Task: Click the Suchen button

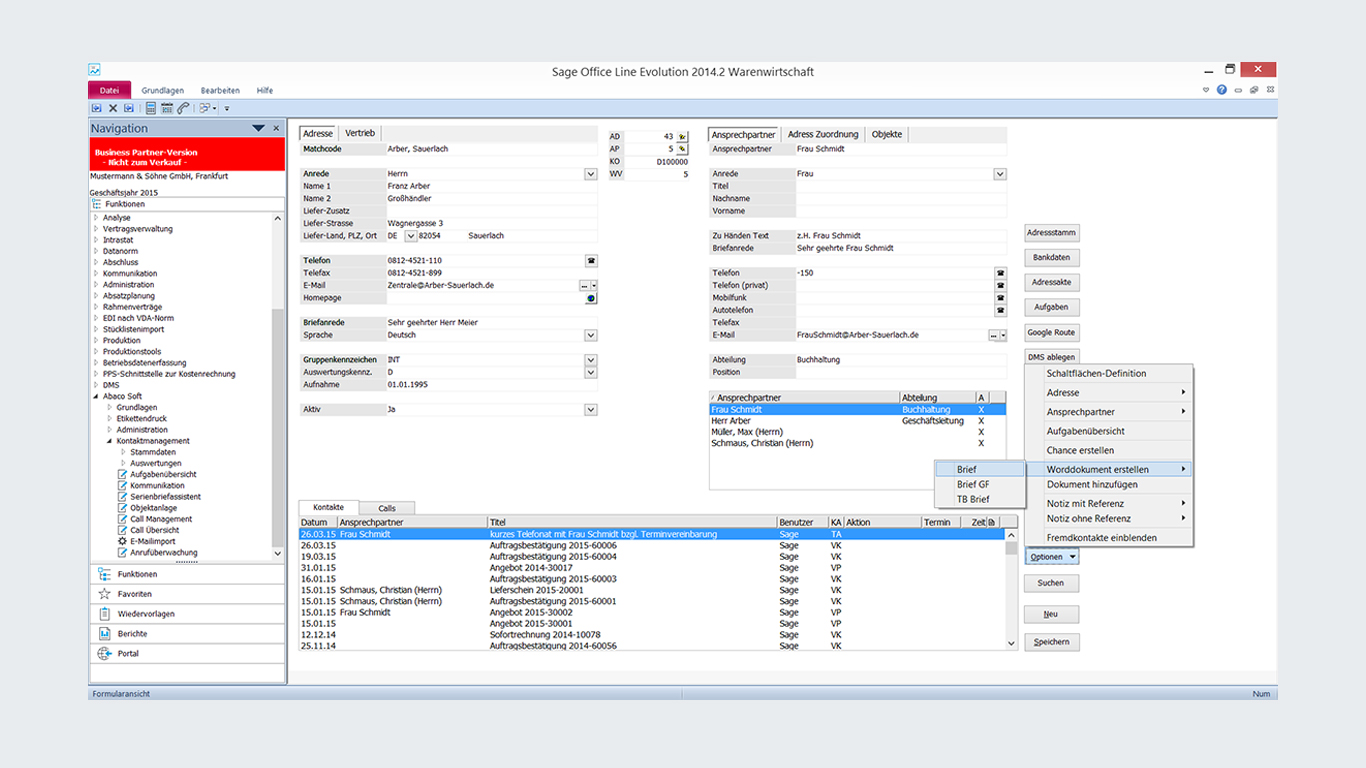Action: tap(1052, 582)
